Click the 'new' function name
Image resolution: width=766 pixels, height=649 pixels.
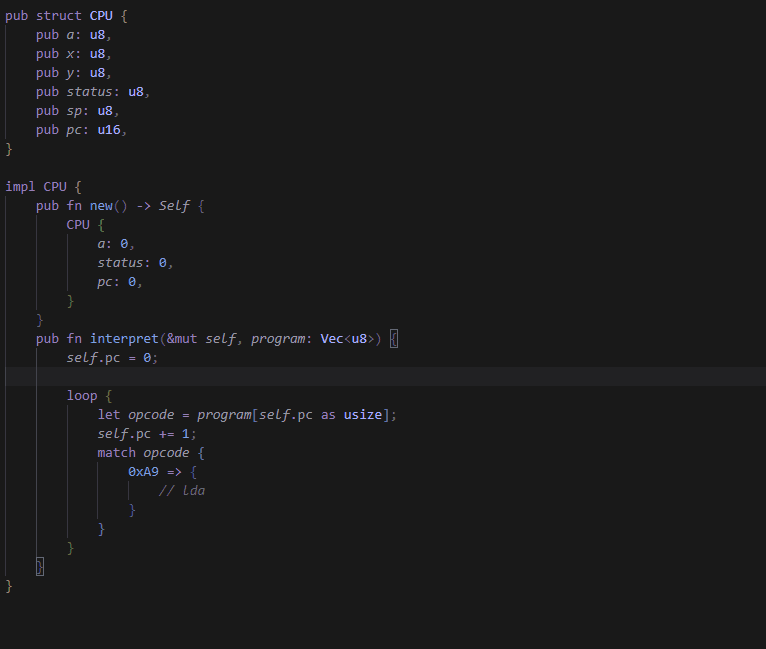[x=101, y=206]
